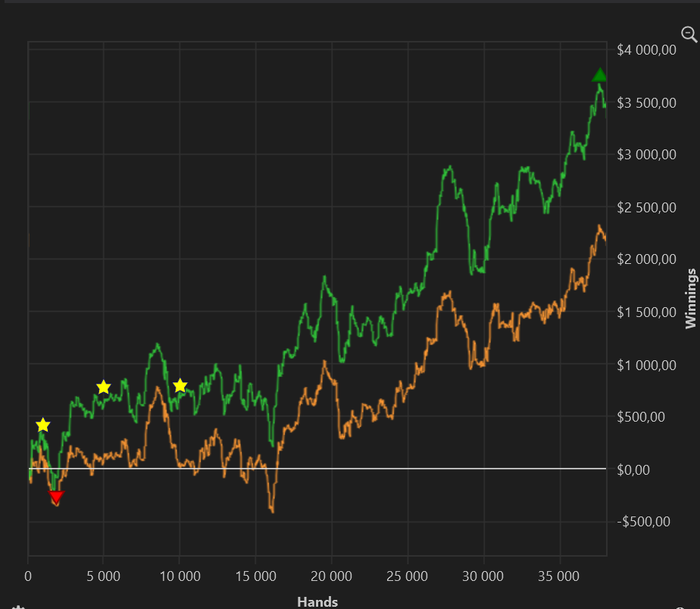Click the $1 000,00 axis label

click(646, 365)
